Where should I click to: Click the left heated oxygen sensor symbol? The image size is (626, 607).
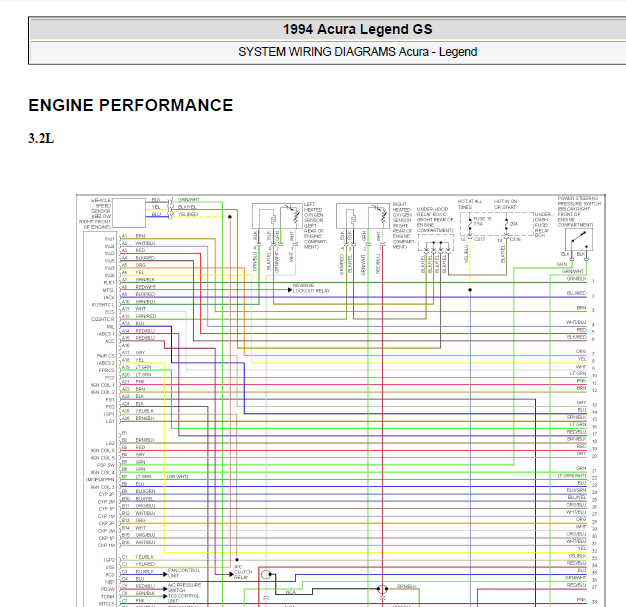pyautogui.click(x=277, y=216)
